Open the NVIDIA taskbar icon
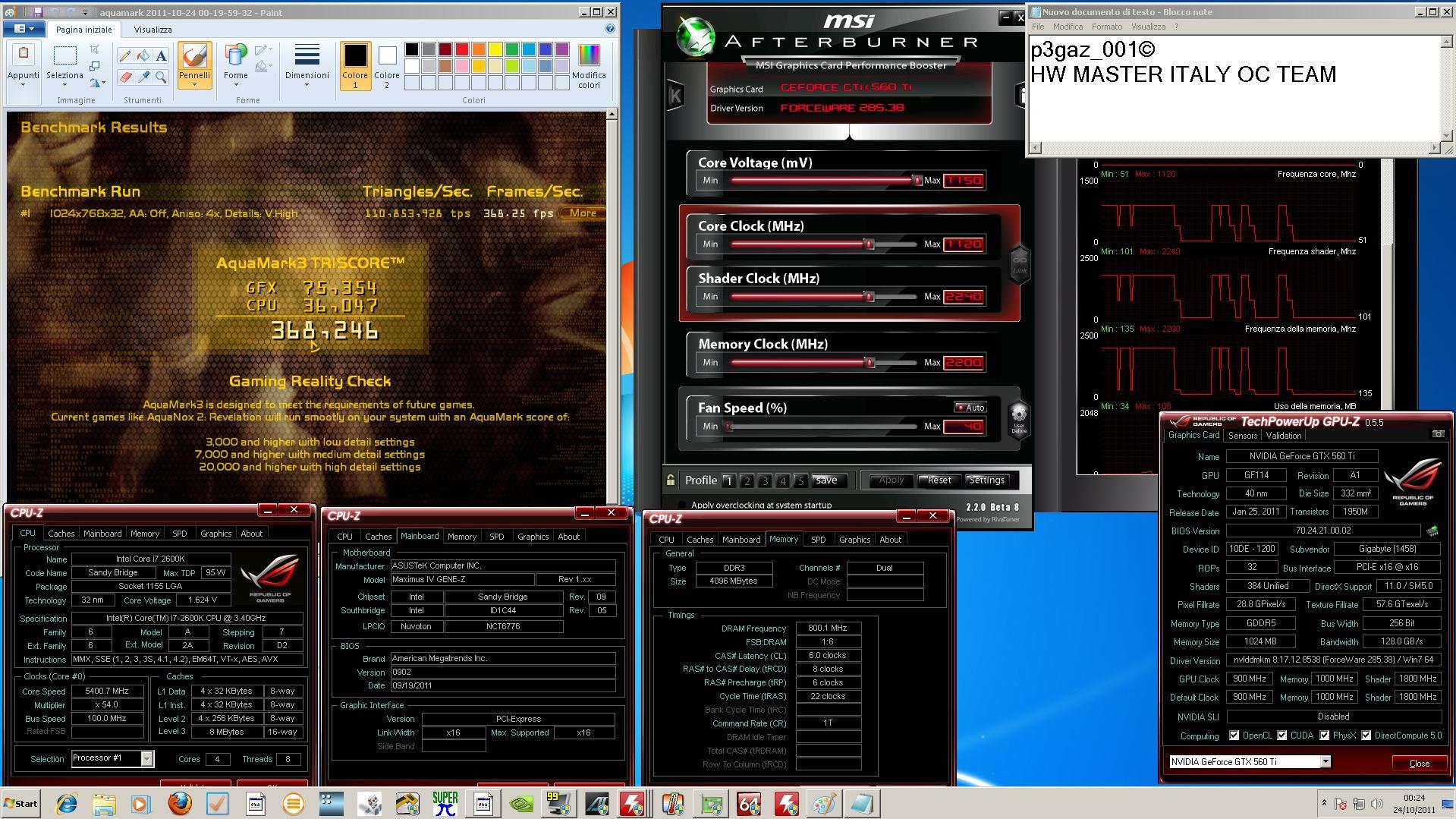 pyautogui.click(x=521, y=804)
